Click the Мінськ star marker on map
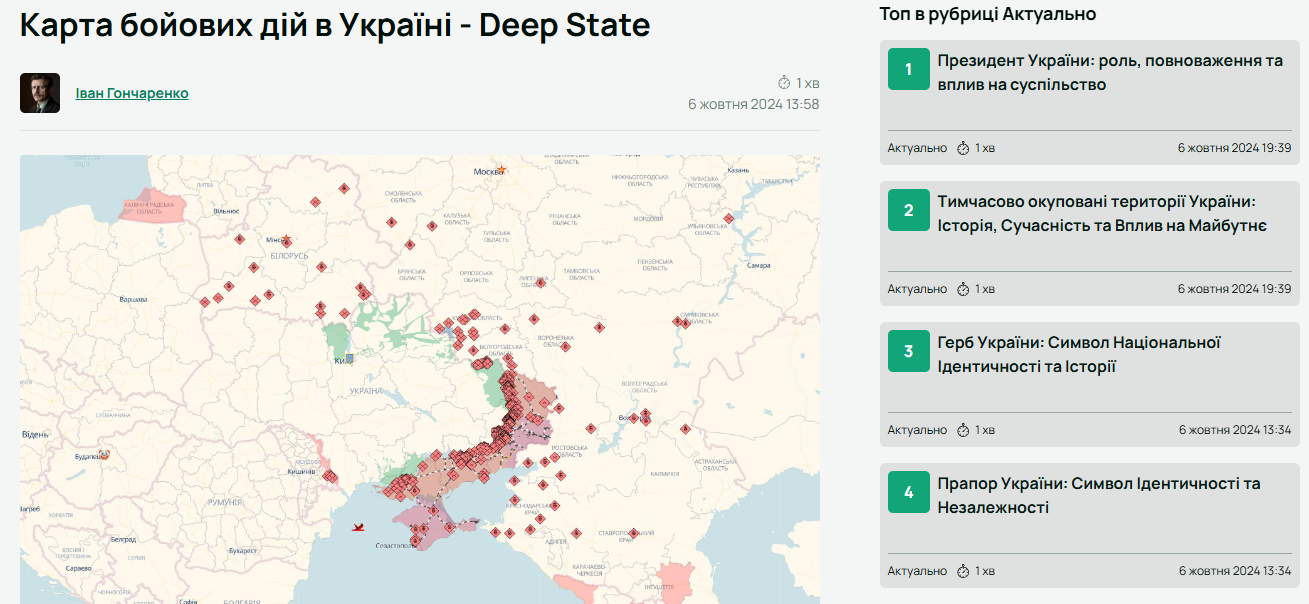Viewport: 1309px width, 604px height. [287, 240]
